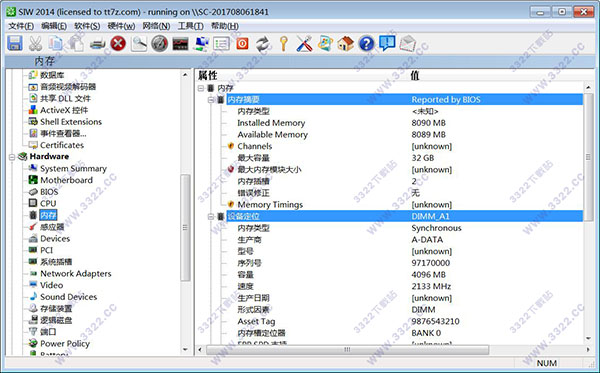Image resolution: width=600 pixels, height=373 pixels.
Task: Click the property list scroll-down arrow
Action: coord(588,339)
